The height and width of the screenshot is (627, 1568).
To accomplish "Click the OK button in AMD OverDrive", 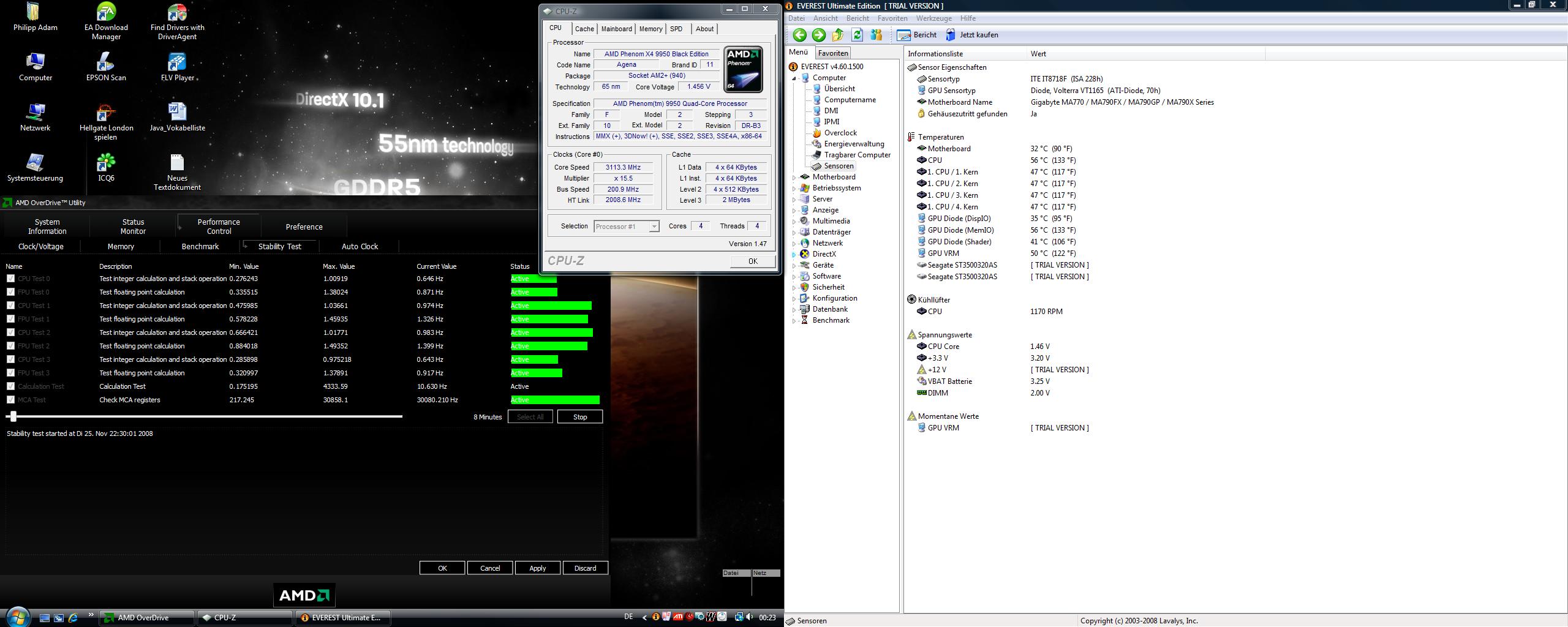I will [x=442, y=568].
